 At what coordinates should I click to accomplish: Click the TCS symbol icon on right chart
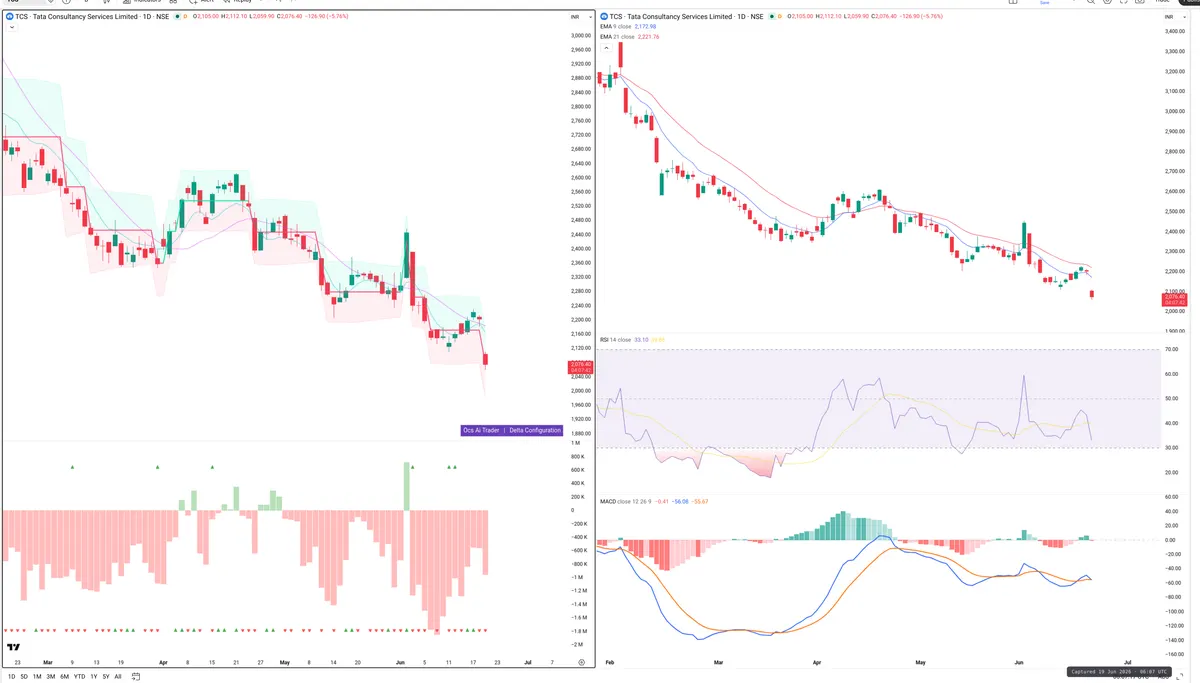click(x=603, y=17)
